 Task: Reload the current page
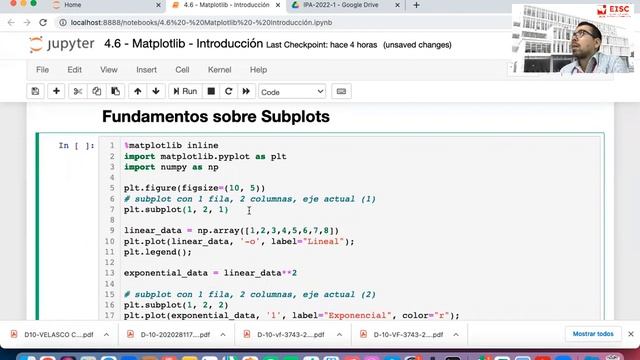tap(43, 22)
